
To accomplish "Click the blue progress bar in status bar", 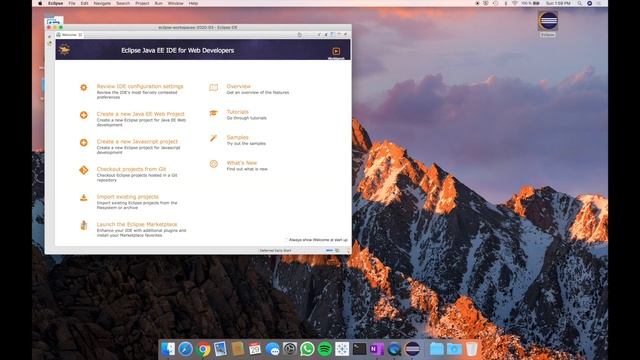I will 329,250.
